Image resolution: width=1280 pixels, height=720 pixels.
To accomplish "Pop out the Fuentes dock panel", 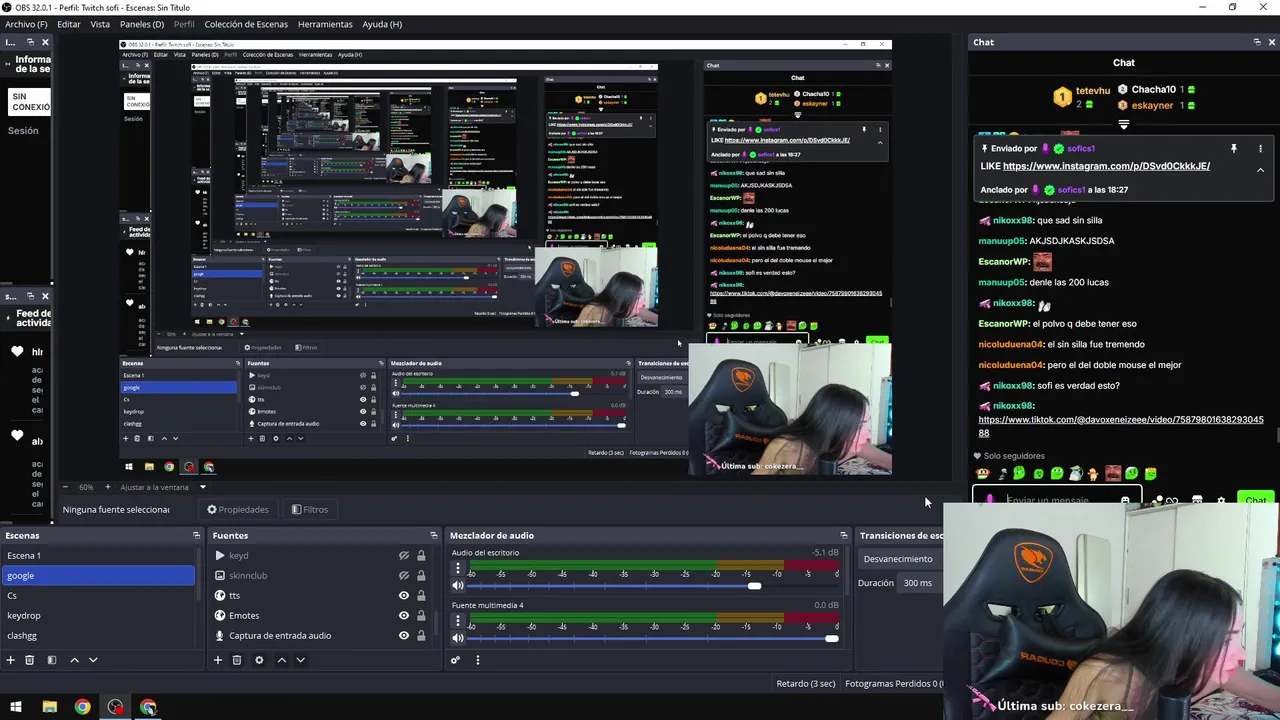I will pyautogui.click(x=433, y=535).
